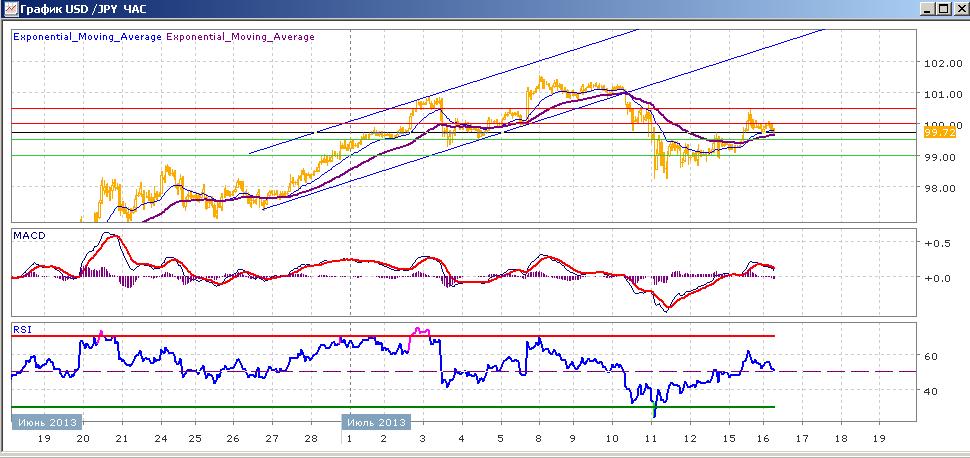Viewport: 970px width, 458px height.
Task: Click the RSI 40 axis label
Action: click(x=930, y=391)
